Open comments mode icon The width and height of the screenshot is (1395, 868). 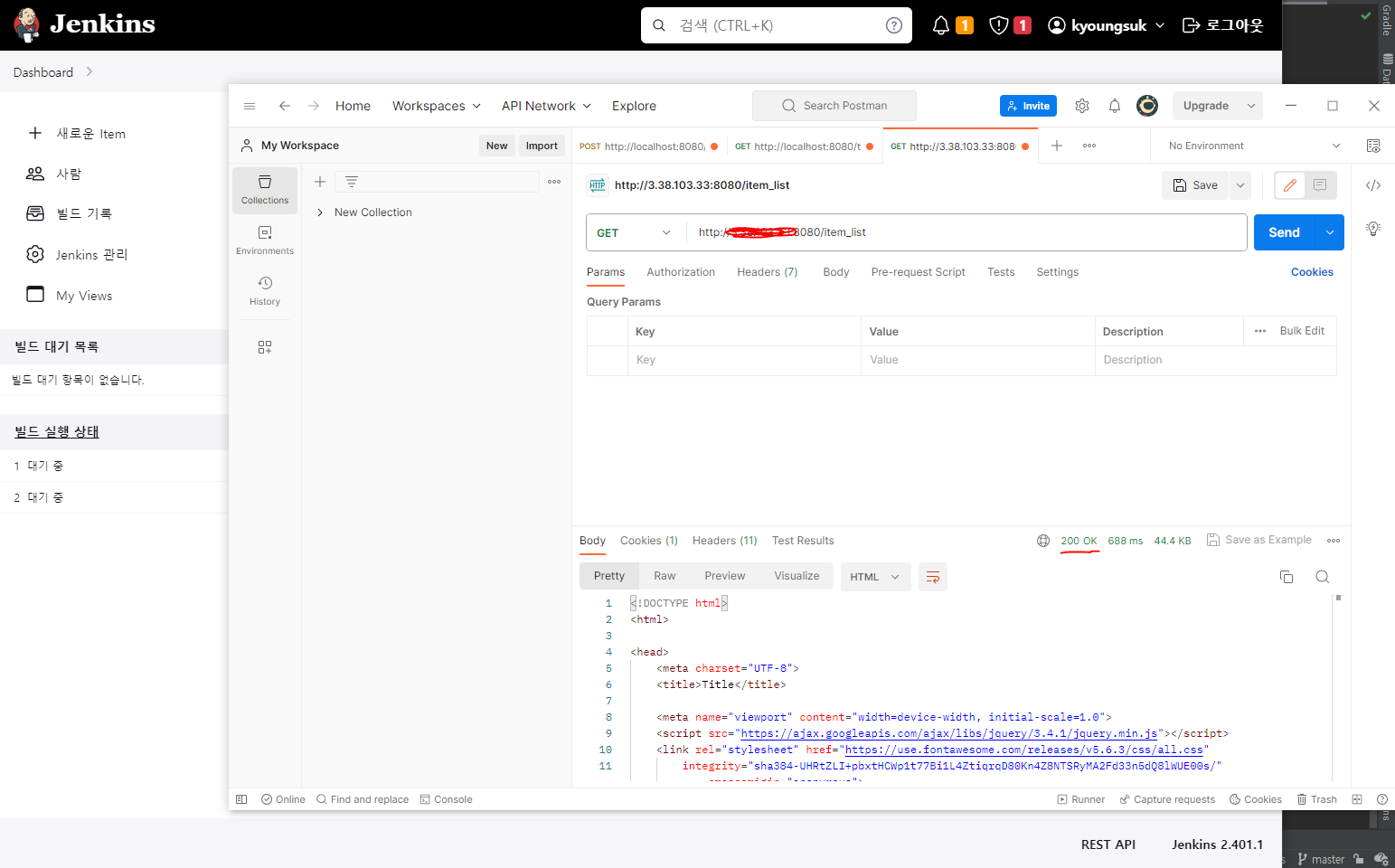coord(1320,185)
